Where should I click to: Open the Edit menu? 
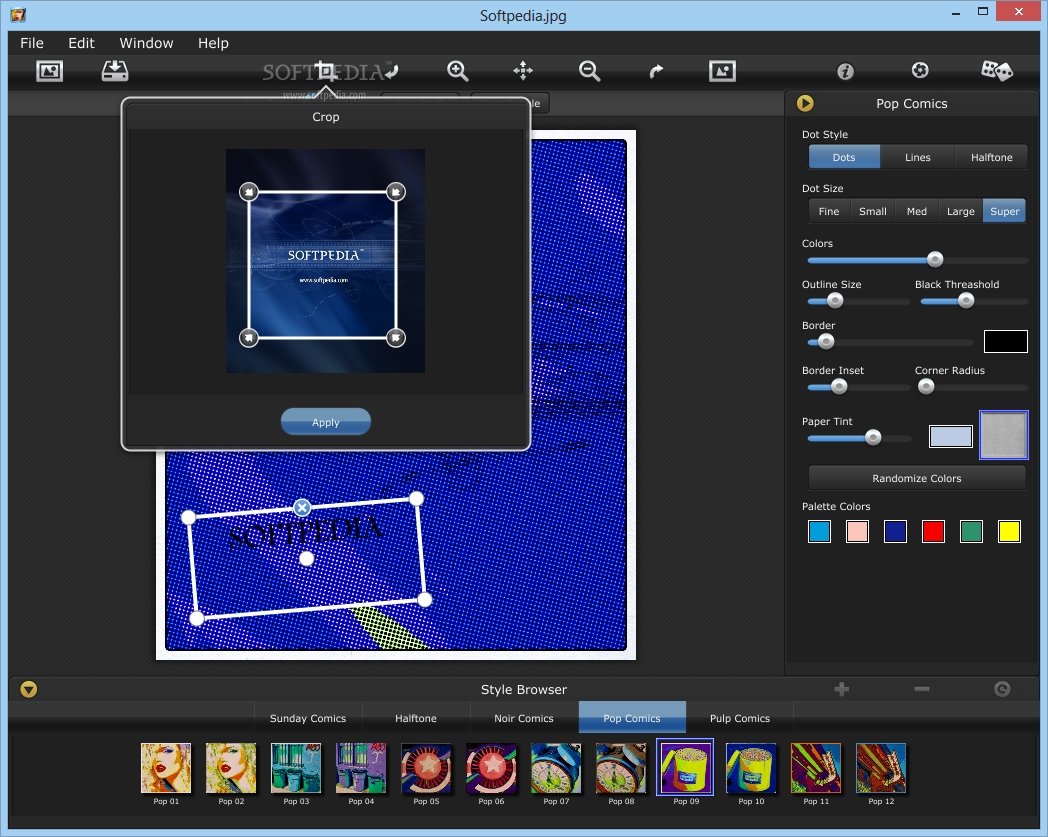[81, 43]
